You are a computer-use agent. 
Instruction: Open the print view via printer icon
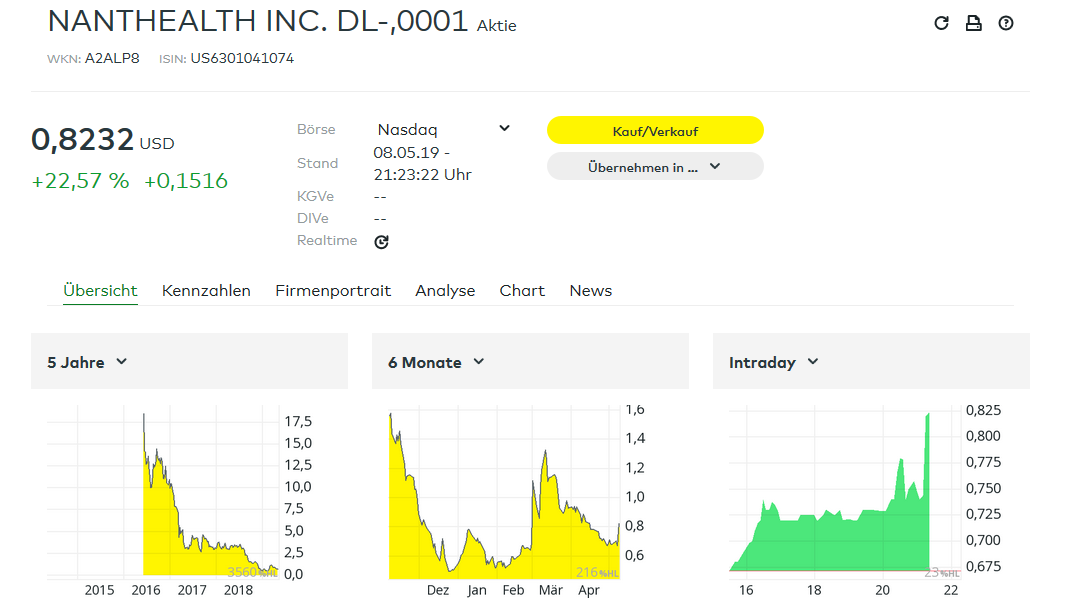pyautogui.click(x=973, y=22)
